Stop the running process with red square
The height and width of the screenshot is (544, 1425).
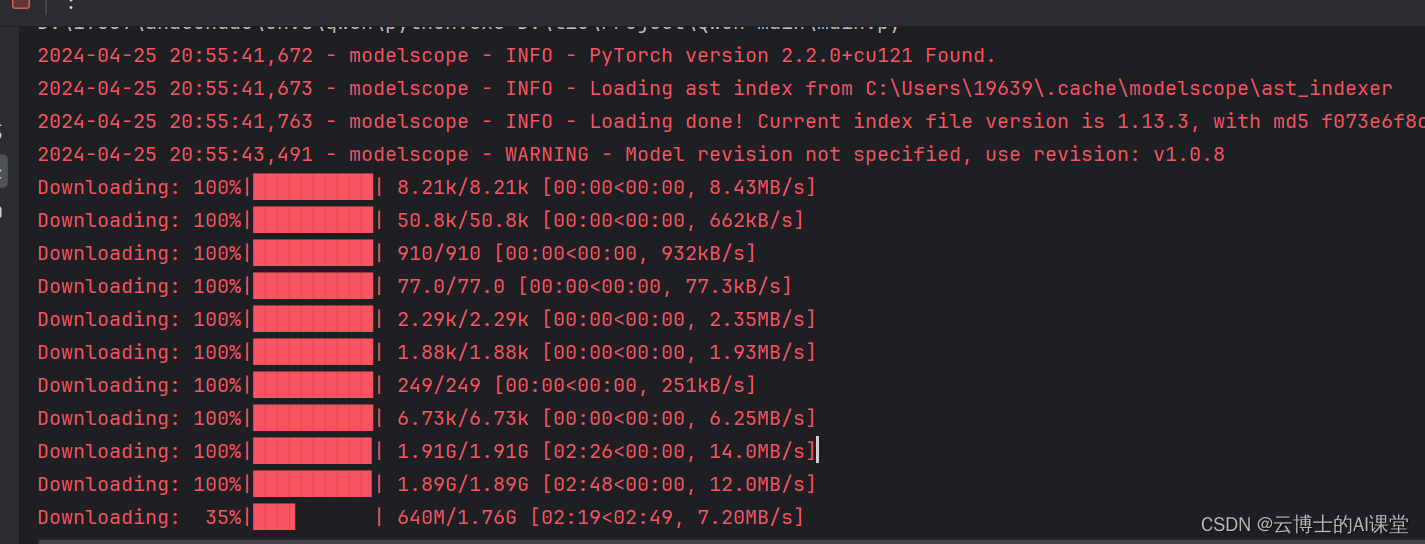coord(21,3)
